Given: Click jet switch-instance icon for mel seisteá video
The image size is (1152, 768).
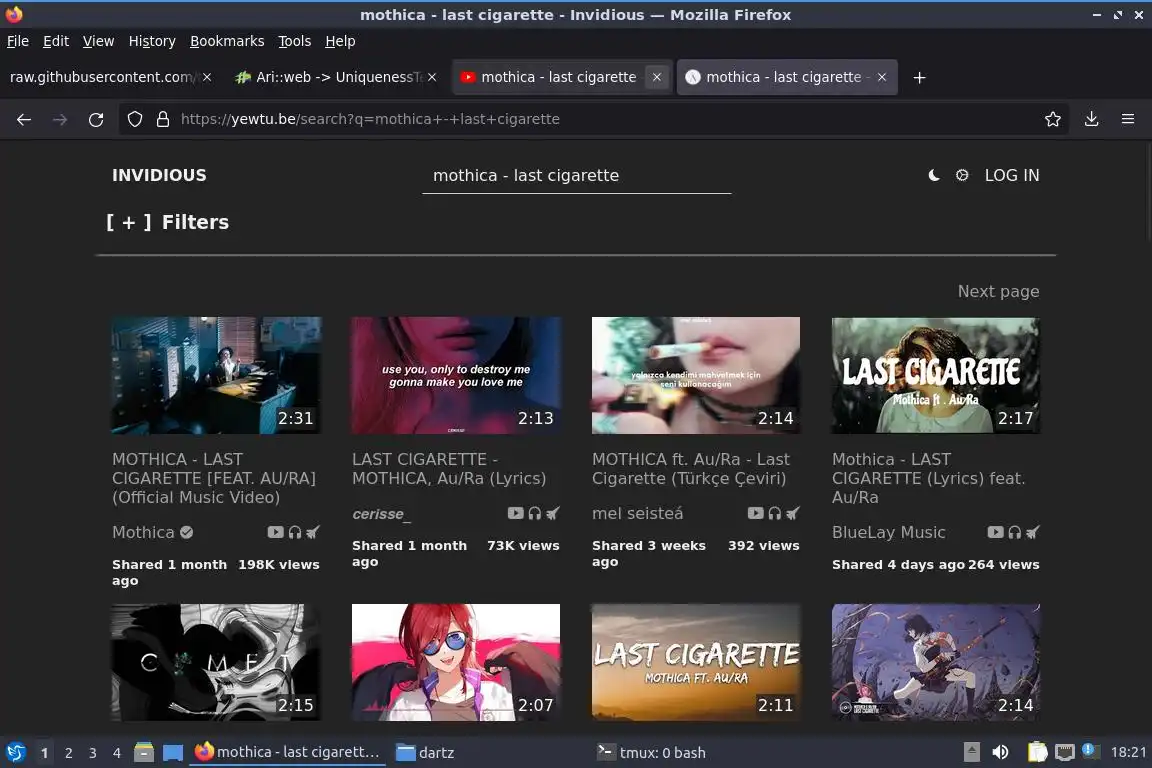Looking at the screenshot, I should point(793,513).
